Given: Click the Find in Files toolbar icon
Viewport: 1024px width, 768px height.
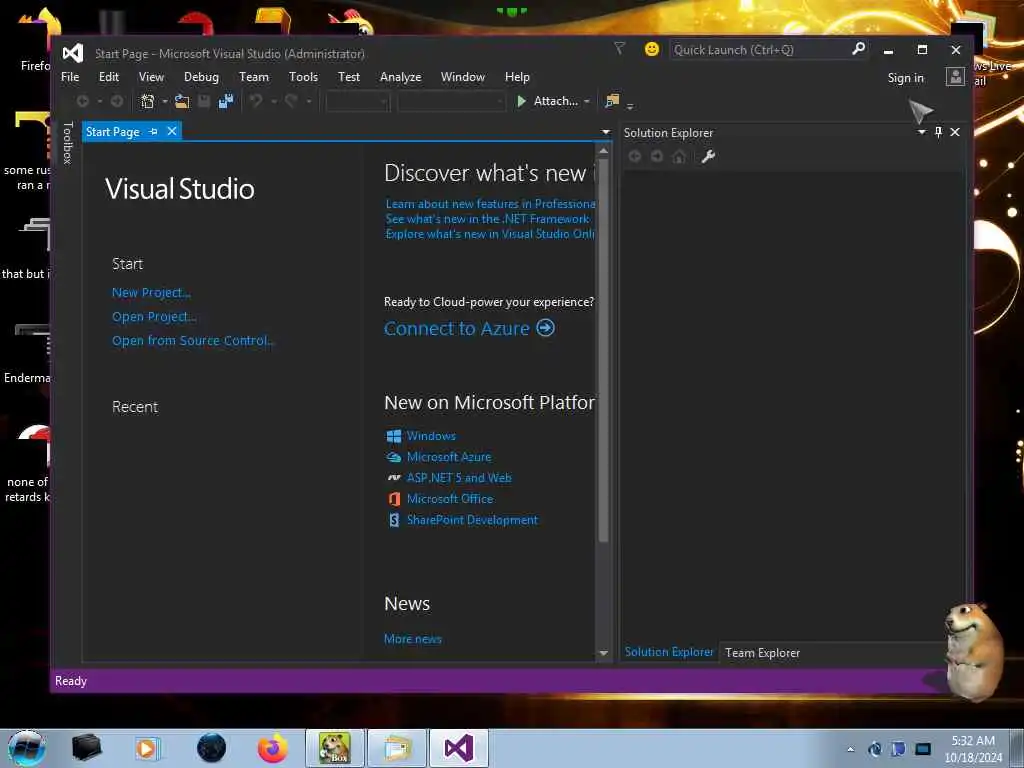Looking at the screenshot, I should pos(612,101).
